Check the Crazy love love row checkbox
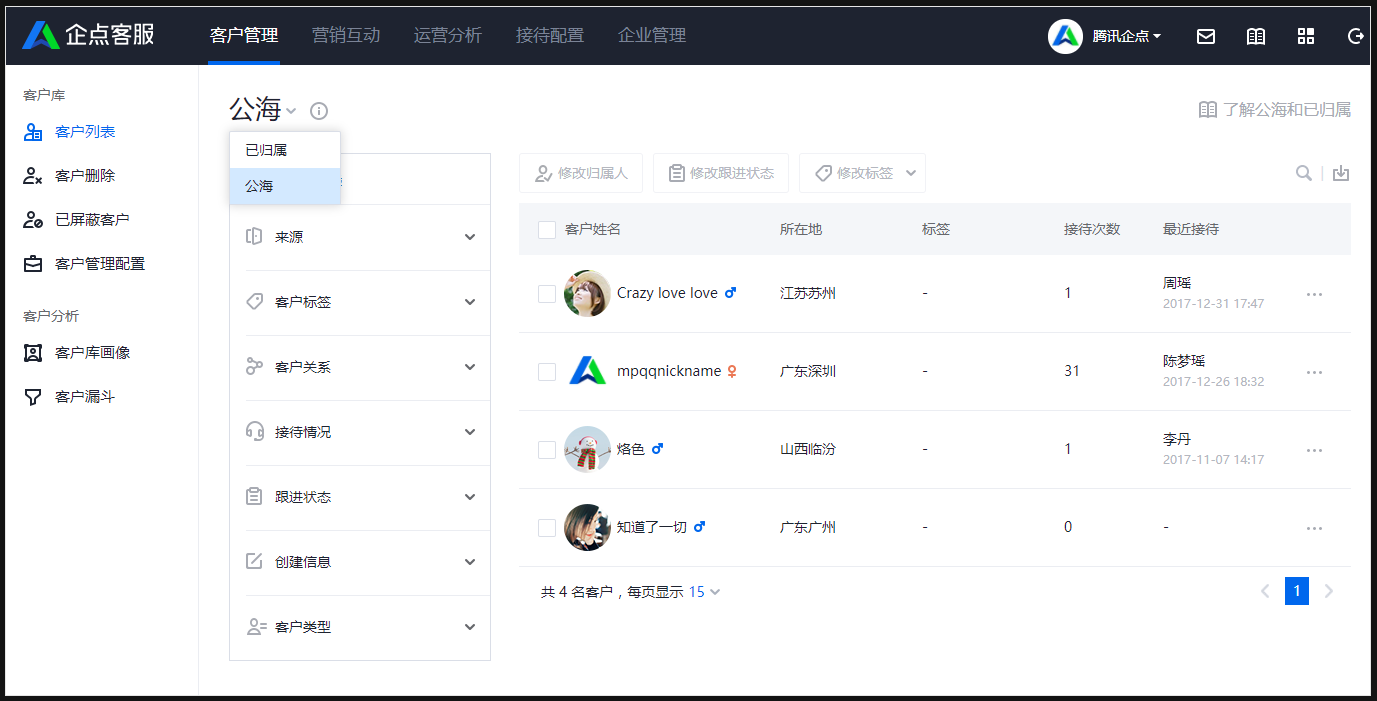This screenshot has height=701, width=1377. pyautogui.click(x=547, y=294)
